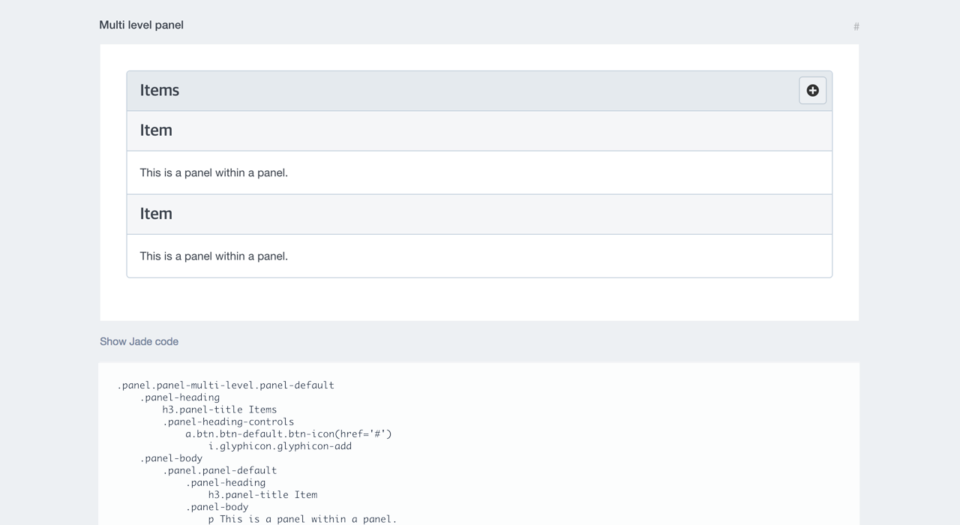Click the second 'Item' panel heading
Screen dimensions: 960x525
(x=479, y=214)
